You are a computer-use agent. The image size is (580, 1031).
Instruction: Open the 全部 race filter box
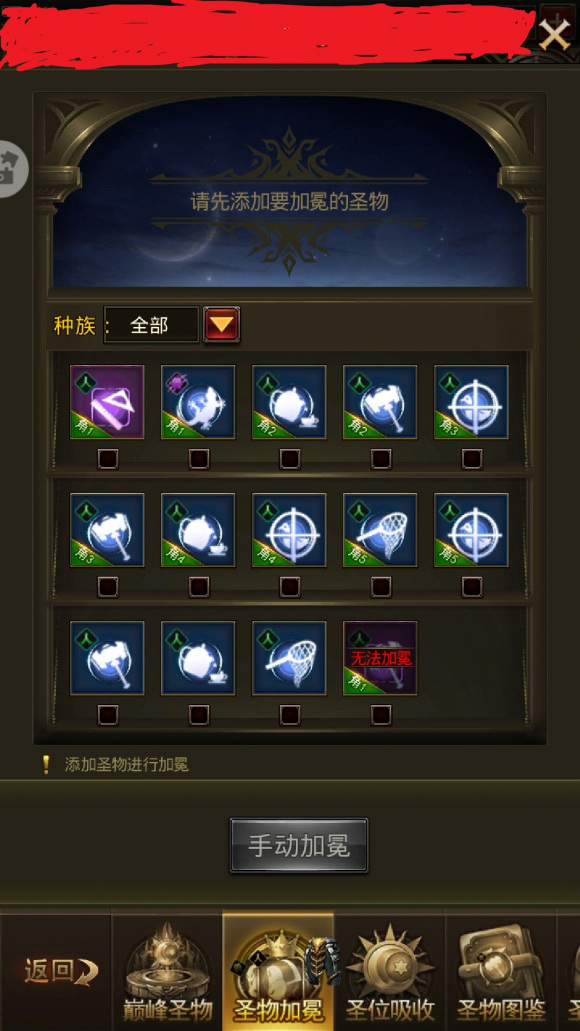pos(151,325)
